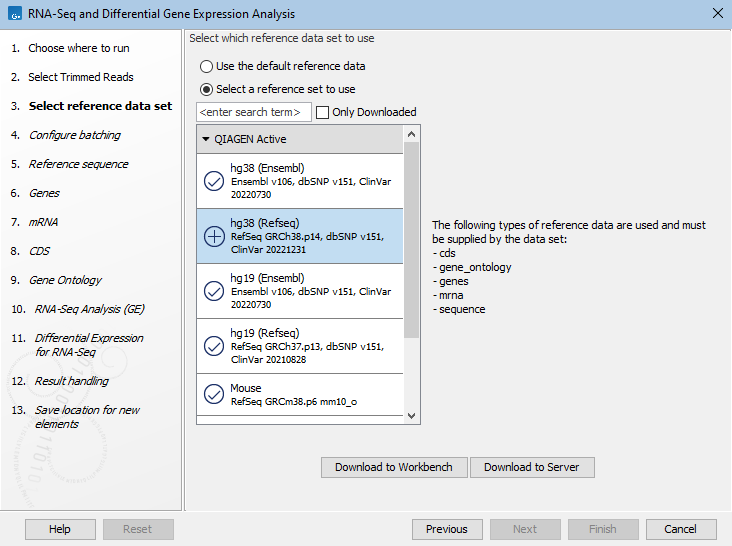Image resolution: width=732 pixels, height=546 pixels.
Task: Click the Download to Server button
Action: [x=532, y=467]
